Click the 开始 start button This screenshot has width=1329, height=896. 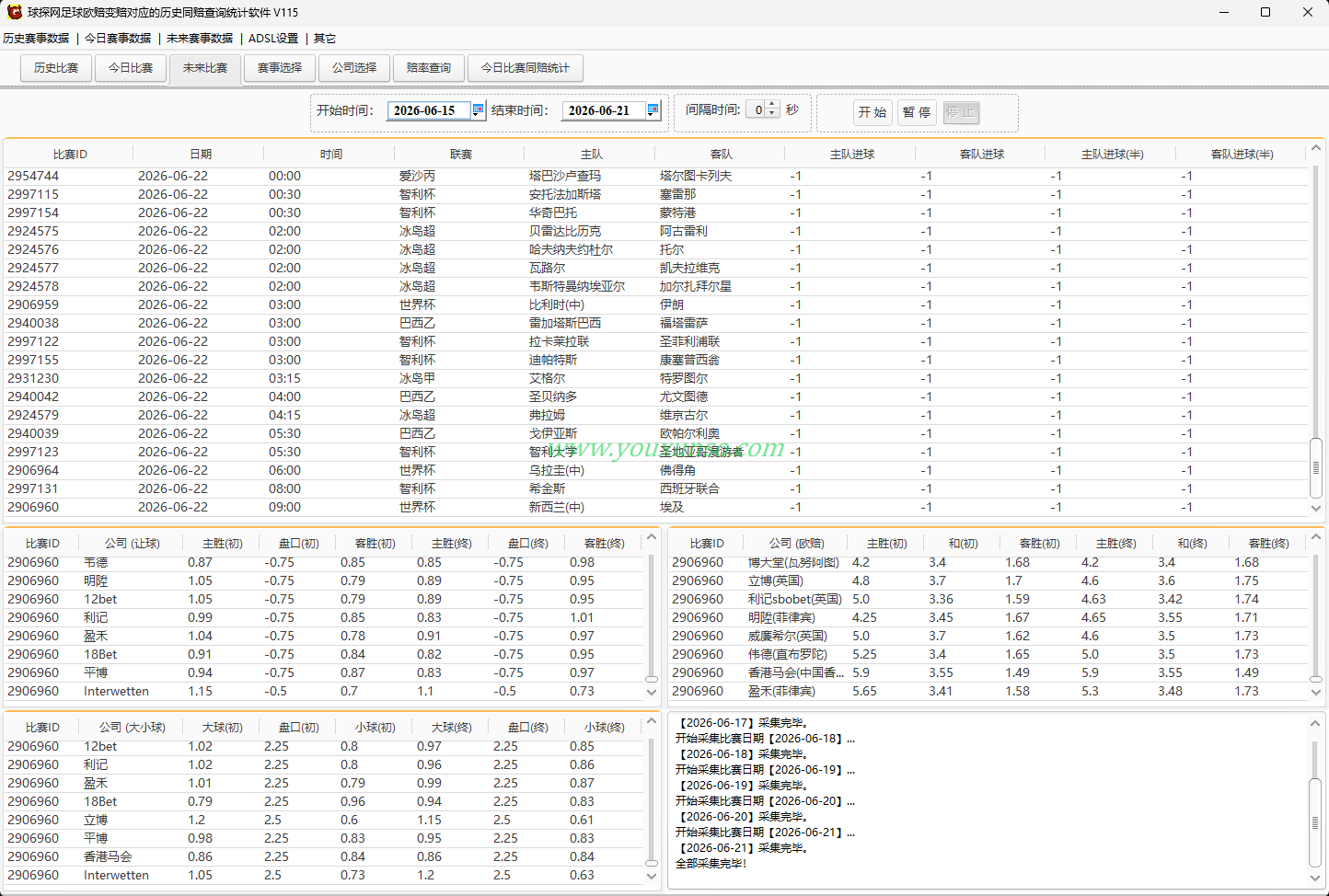click(872, 112)
